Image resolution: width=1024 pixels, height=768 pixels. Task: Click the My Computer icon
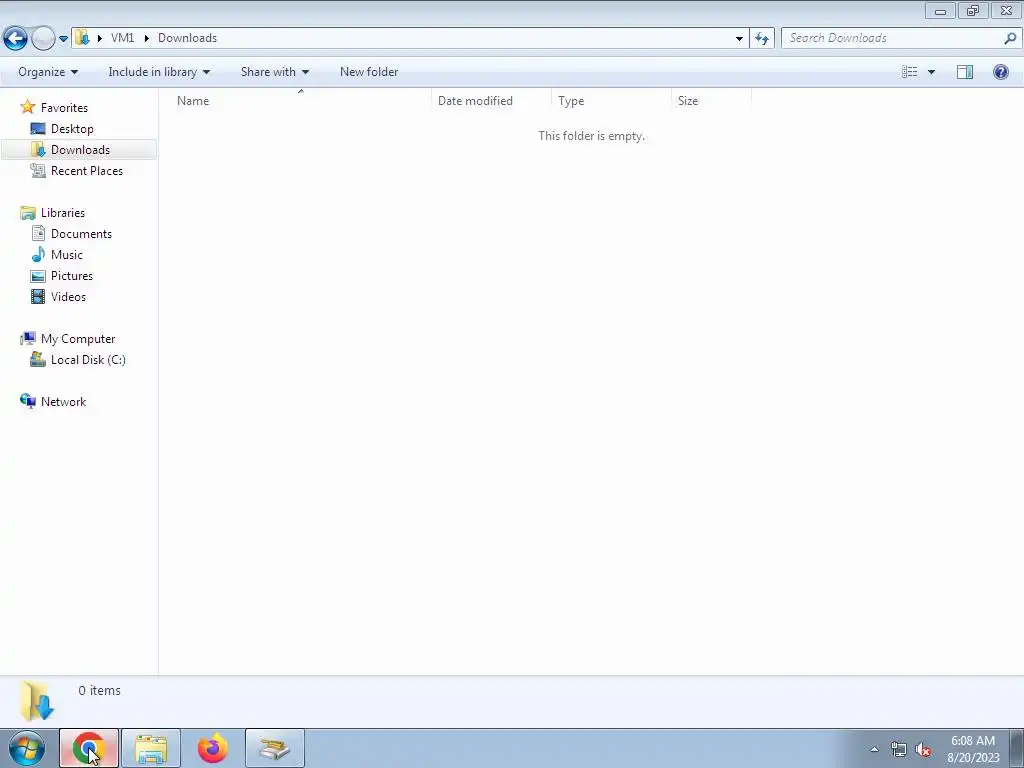[x=27, y=338]
